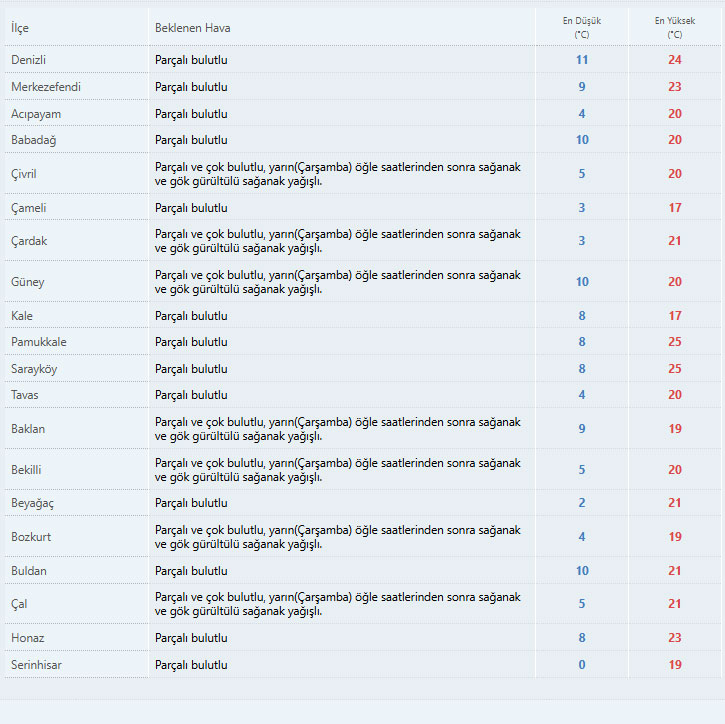Screen dimensions: 725x724
Task: Click Denizli's high temperature value 24
Action: (675, 60)
